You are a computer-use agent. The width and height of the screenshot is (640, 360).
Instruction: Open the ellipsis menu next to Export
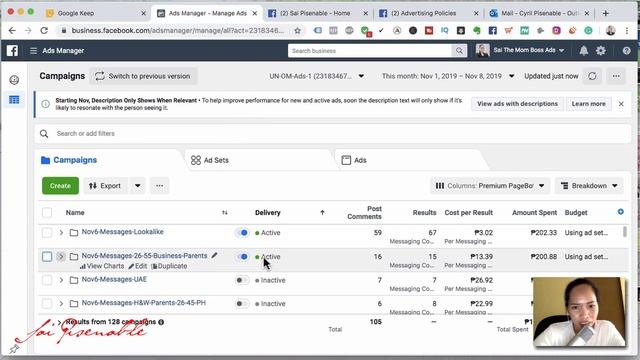pyautogui.click(x=160, y=186)
